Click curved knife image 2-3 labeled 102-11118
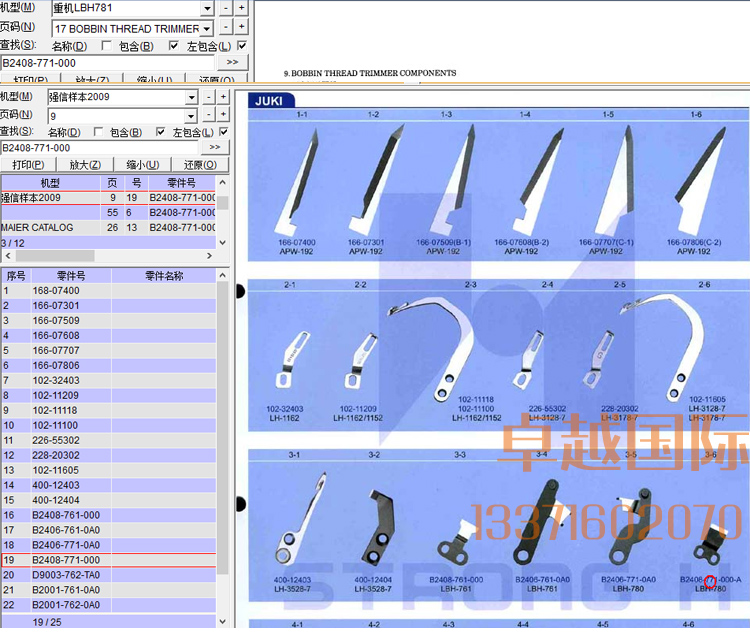 [x=430, y=347]
